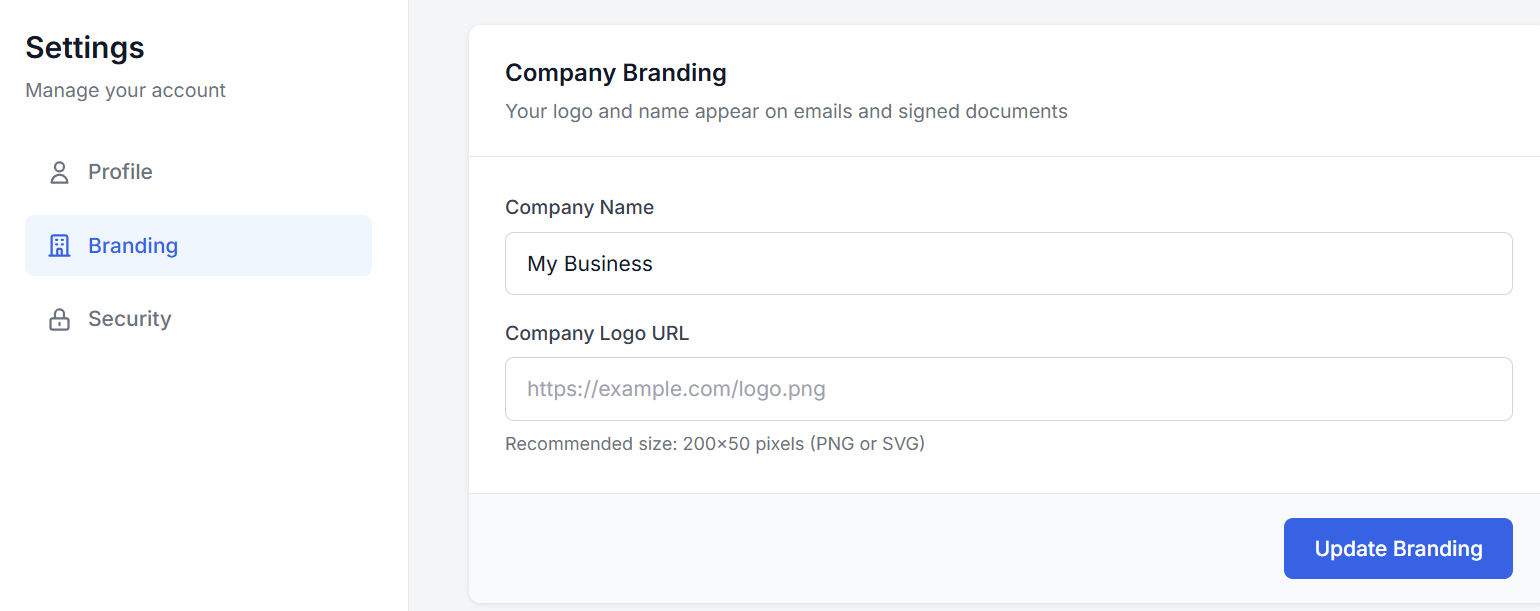Click the "Manage your account" subtitle
The image size is (1540, 611).
pos(125,90)
